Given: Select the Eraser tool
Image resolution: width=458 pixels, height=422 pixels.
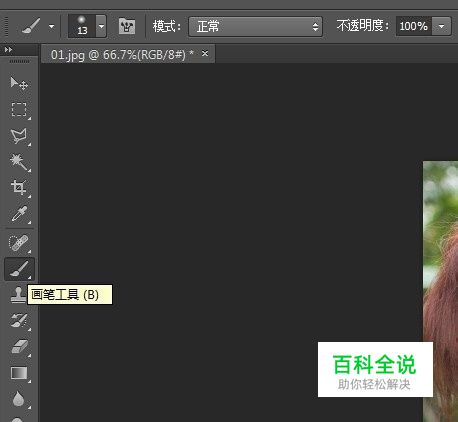Looking at the screenshot, I should [19, 347].
